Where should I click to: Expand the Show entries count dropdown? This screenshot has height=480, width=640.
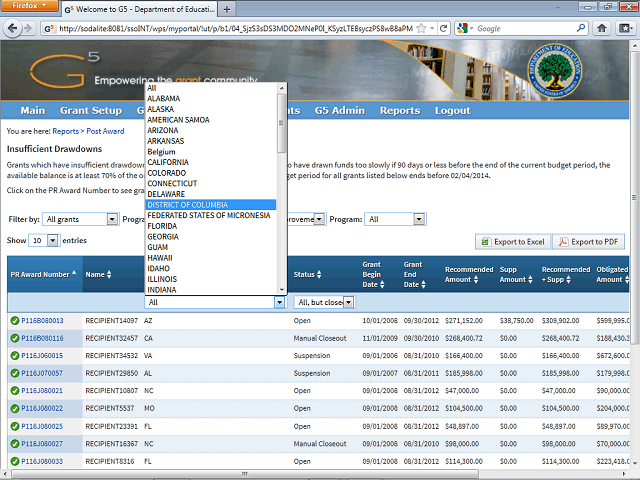45,241
